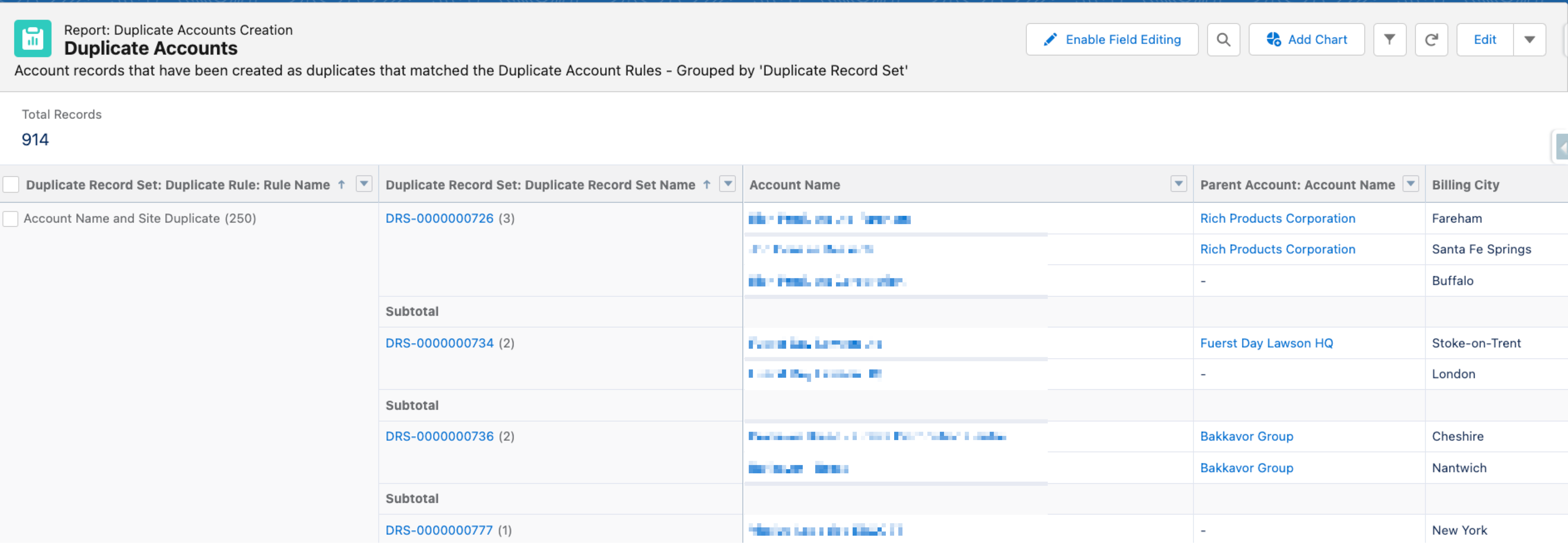Open account name link in New York row
1568x544 pixels.
coord(826,531)
